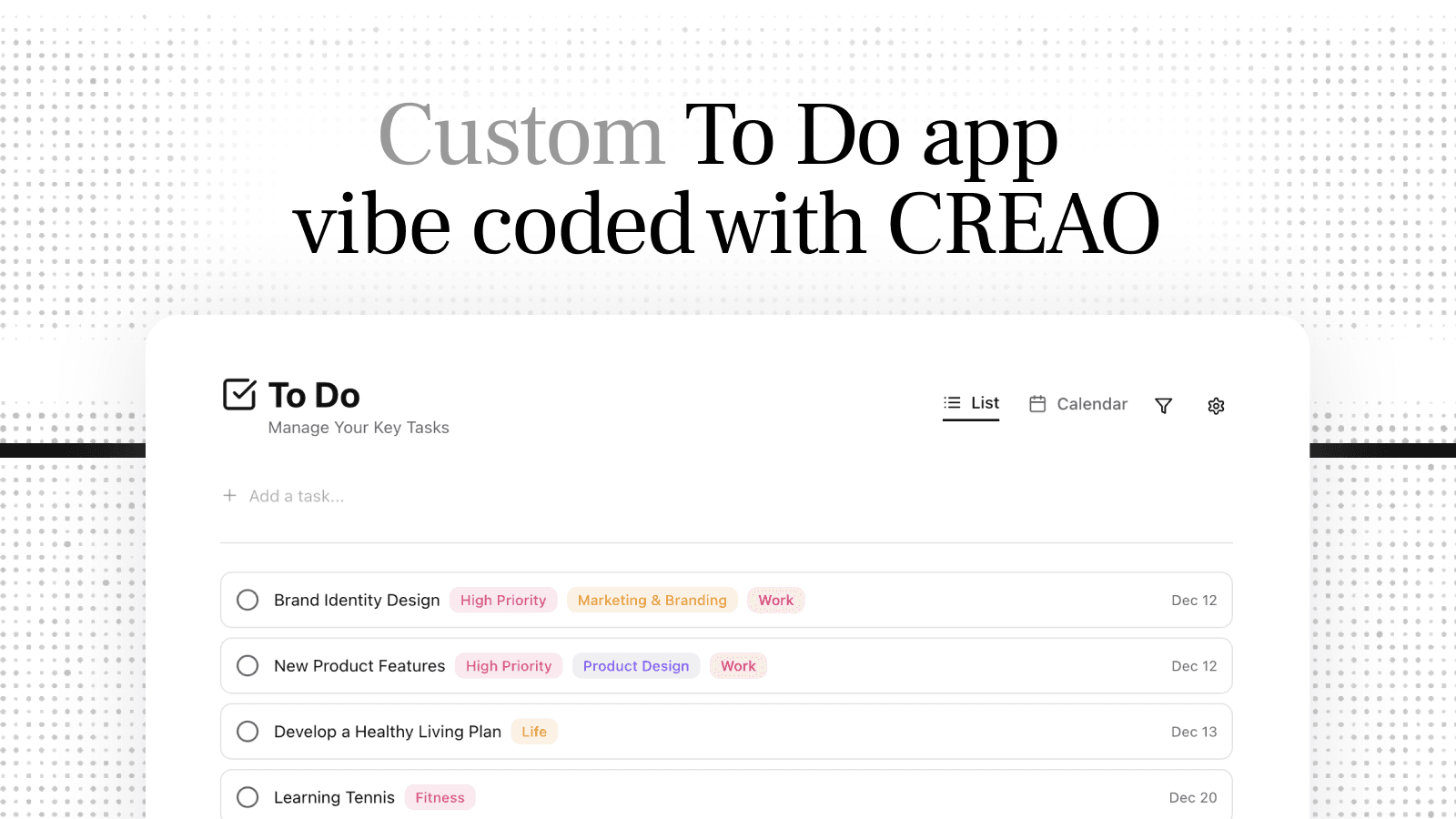Click the Dec 12 date on Brand Identity Design
Image resolution: width=1456 pixels, height=819 pixels.
(x=1194, y=601)
